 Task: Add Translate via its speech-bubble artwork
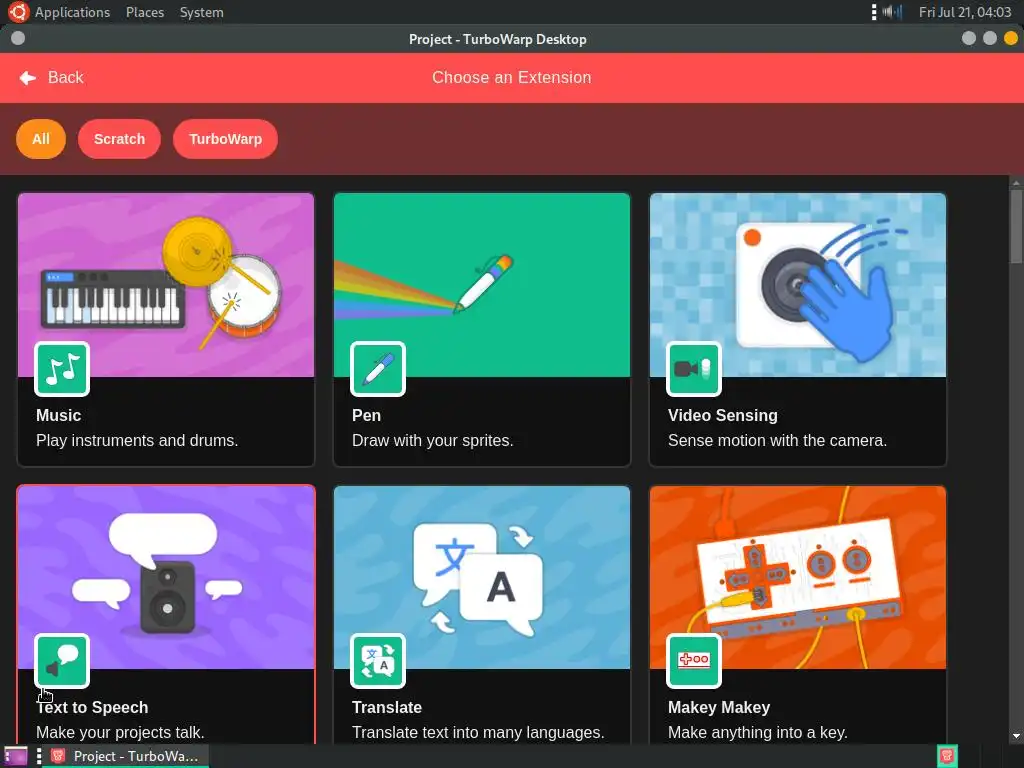[482, 577]
